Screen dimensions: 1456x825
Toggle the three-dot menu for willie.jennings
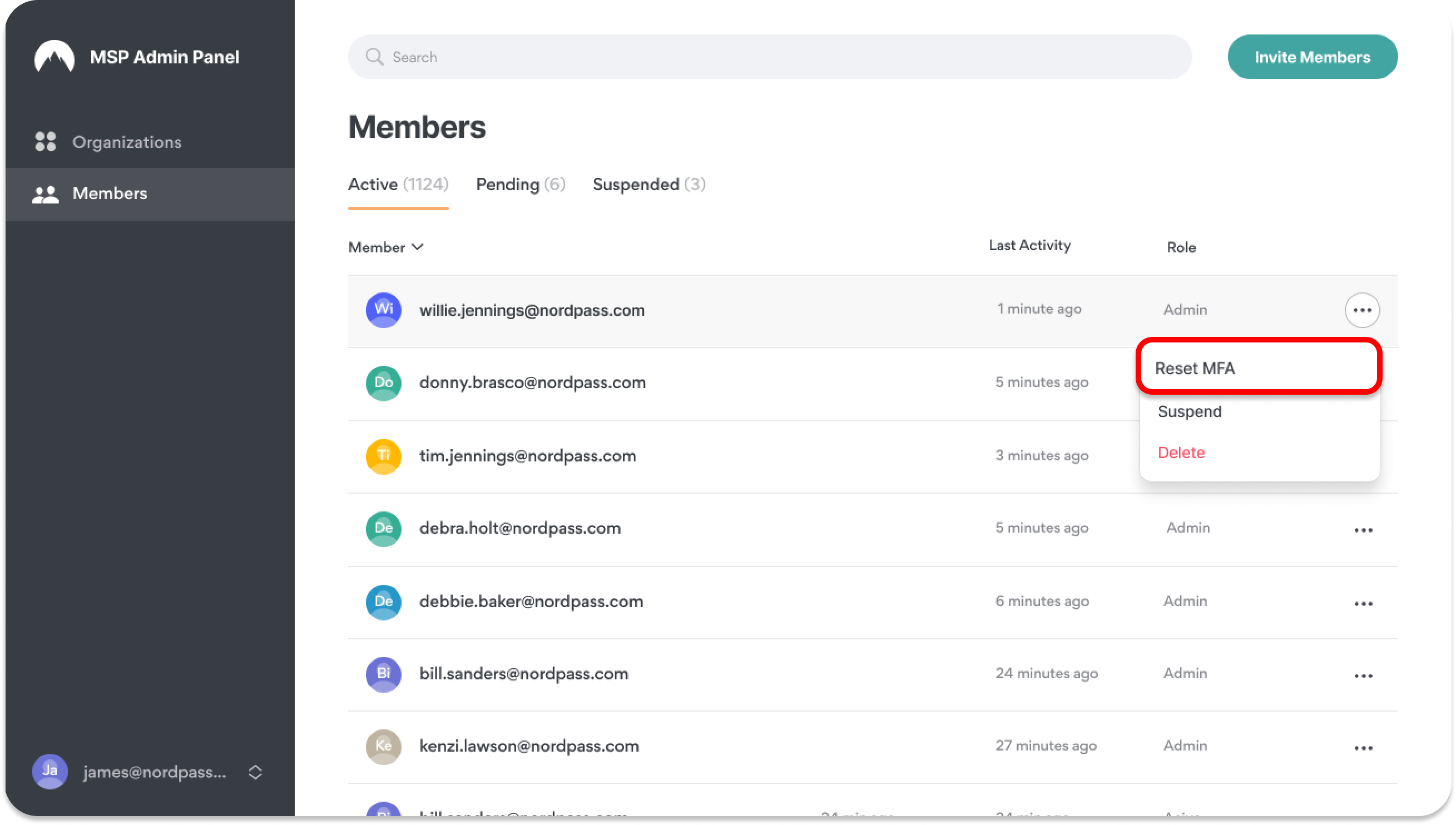click(x=1362, y=310)
